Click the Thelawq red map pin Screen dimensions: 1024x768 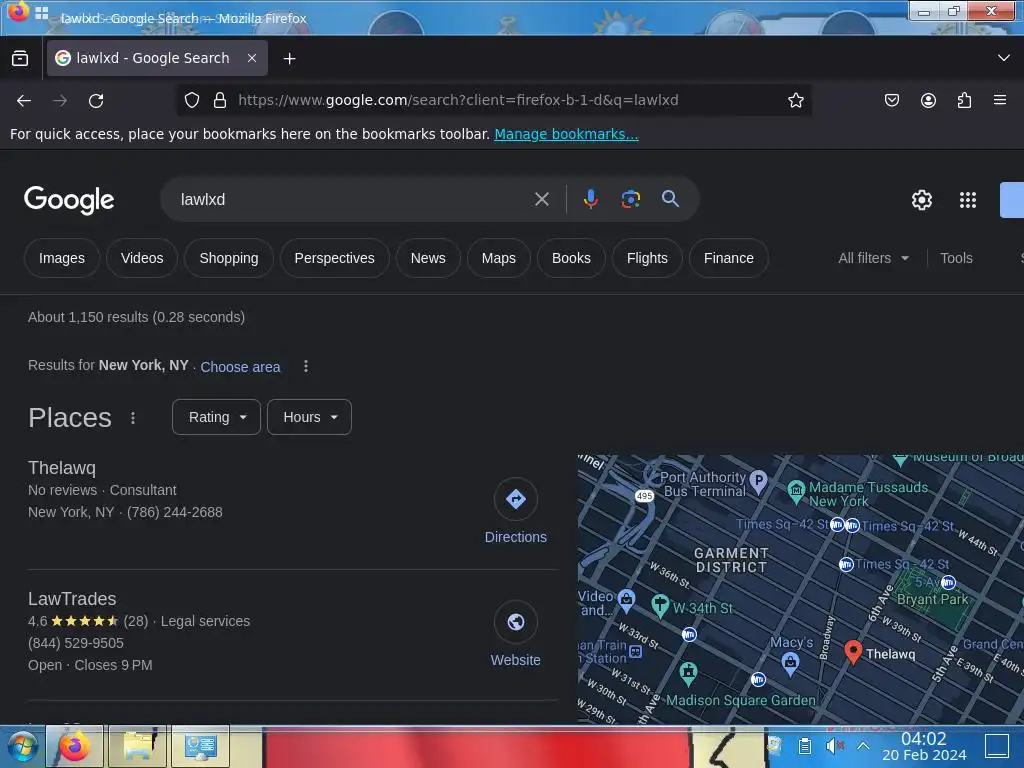point(852,652)
